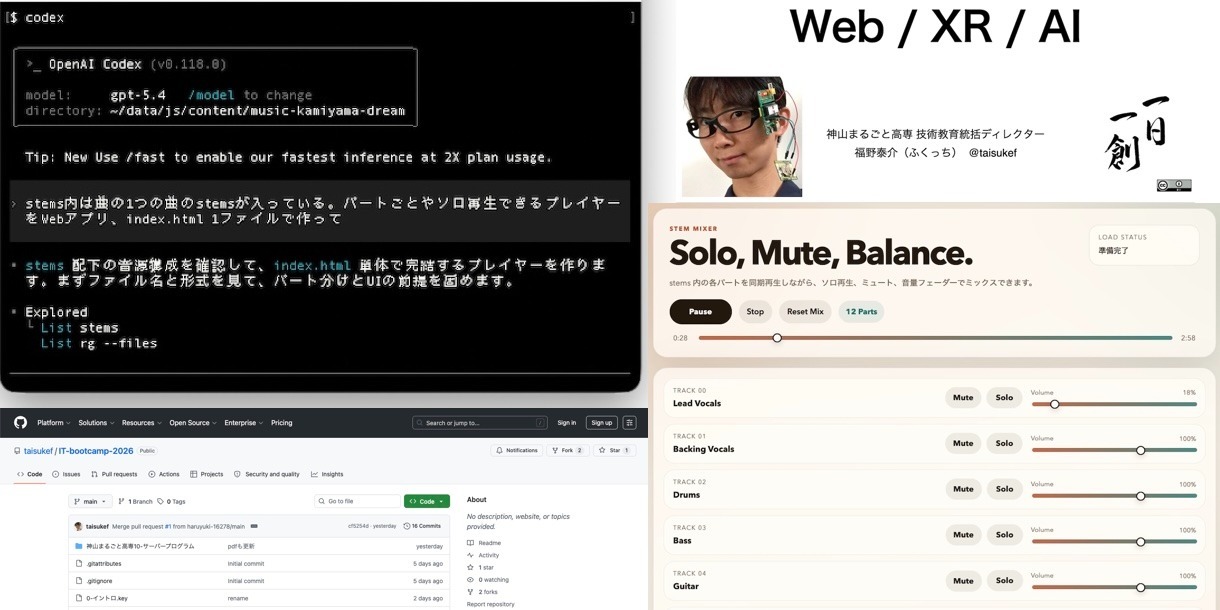Mute the Lead Vocals track

pyautogui.click(x=963, y=398)
